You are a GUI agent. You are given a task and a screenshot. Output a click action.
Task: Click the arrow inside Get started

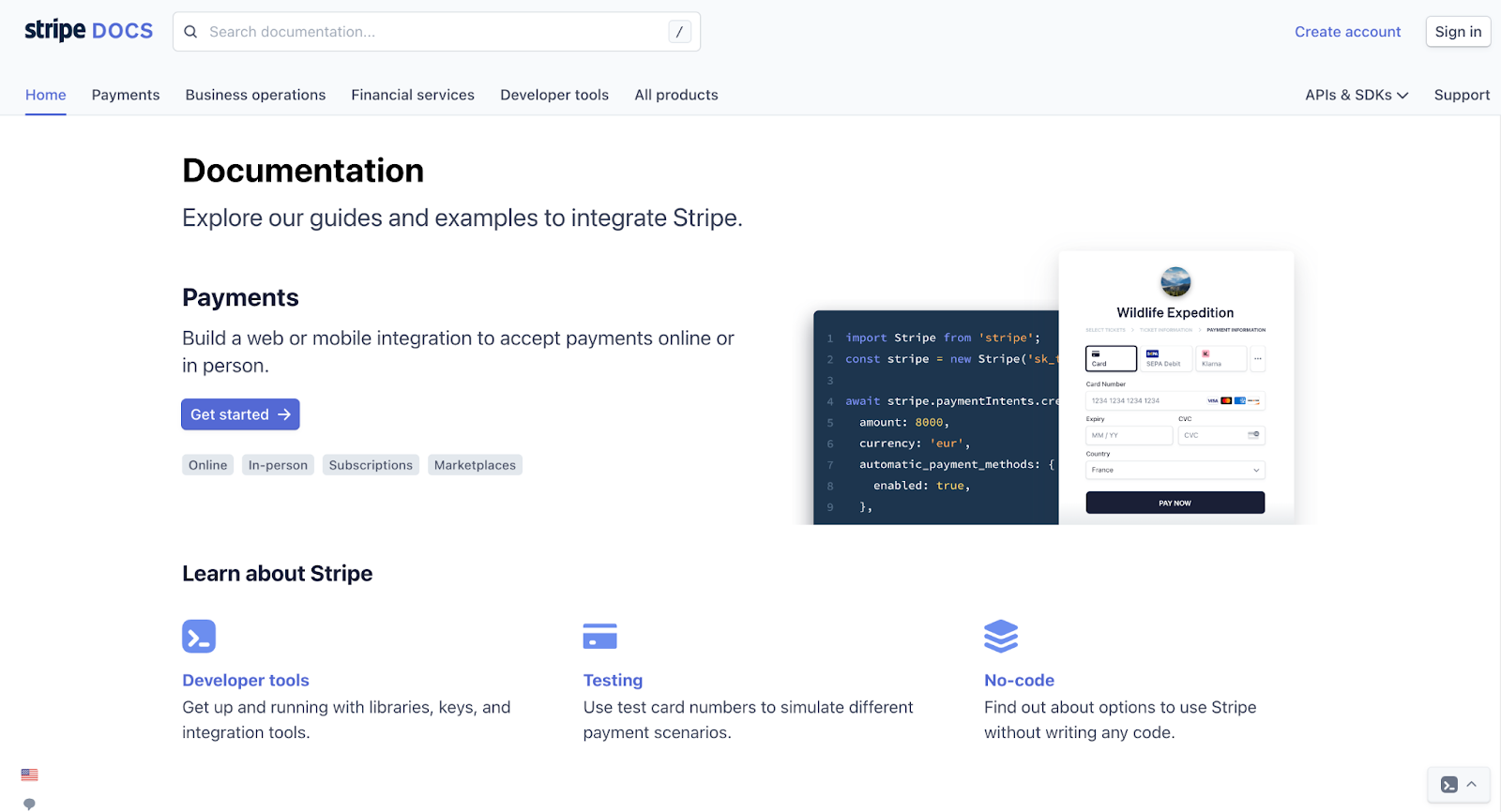[284, 414]
